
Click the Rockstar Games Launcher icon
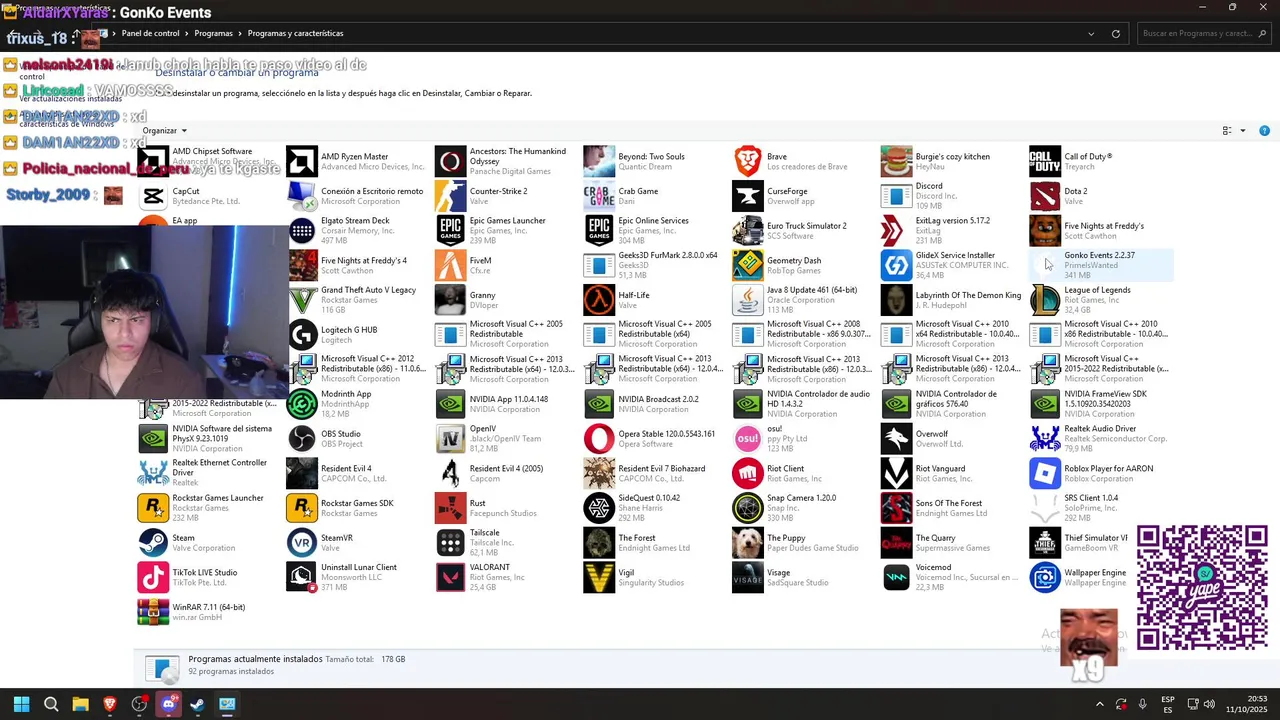(x=153, y=508)
